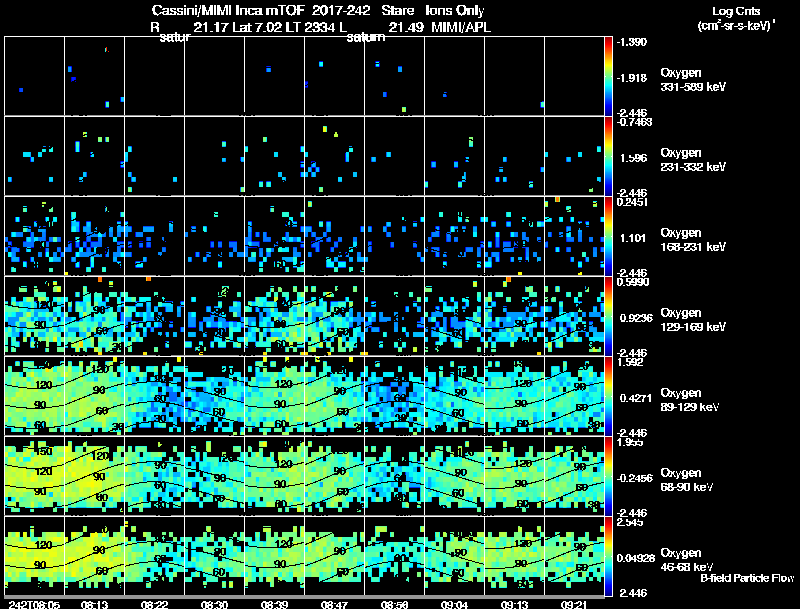Open first 46-68 keV panel at 08:05

click(x=34, y=556)
